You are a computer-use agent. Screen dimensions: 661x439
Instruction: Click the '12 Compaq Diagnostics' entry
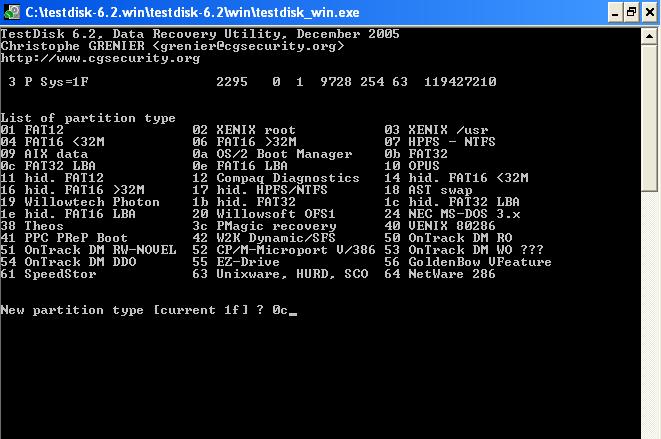[276, 178]
